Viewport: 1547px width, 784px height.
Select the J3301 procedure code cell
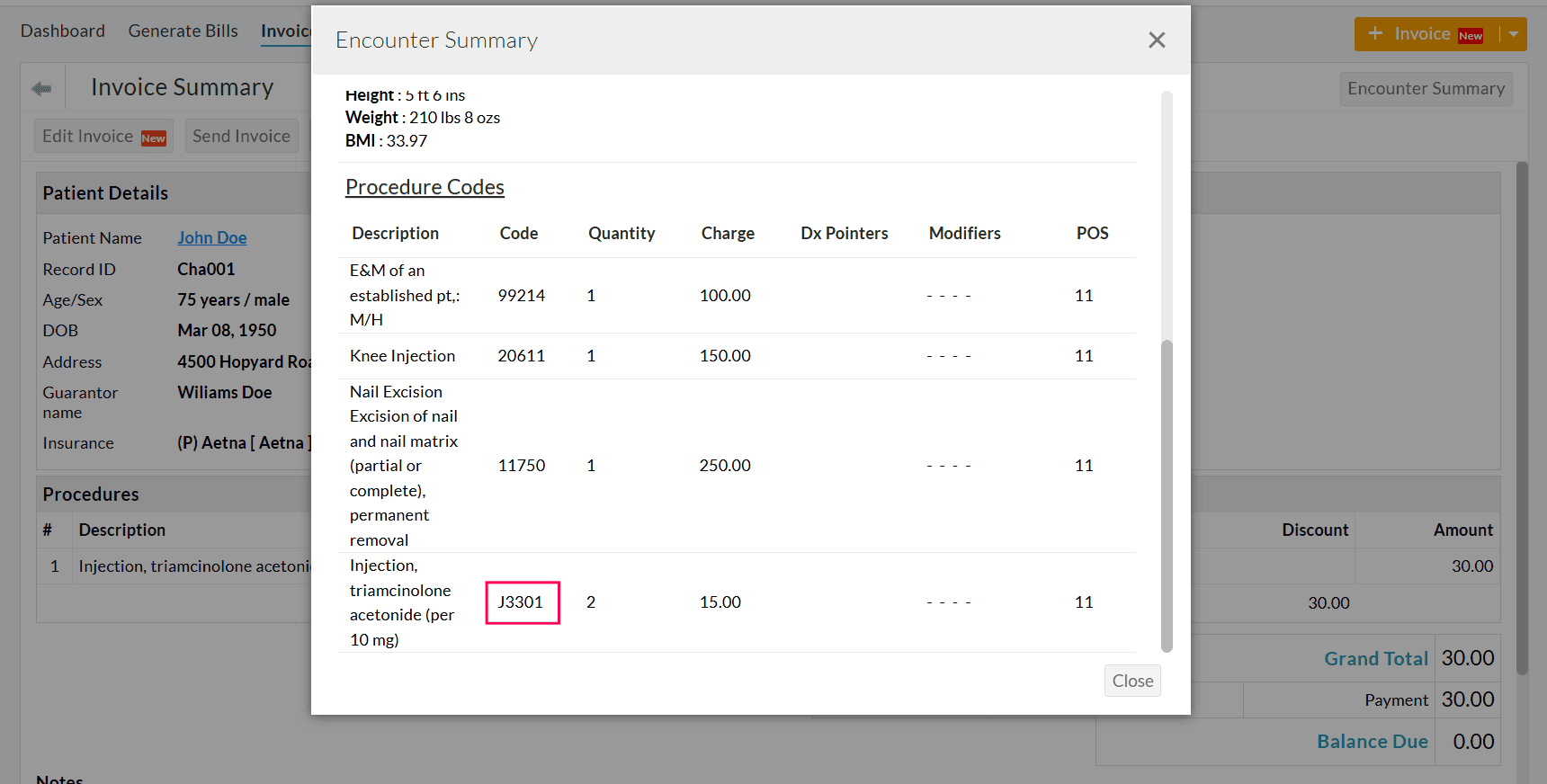coord(522,602)
